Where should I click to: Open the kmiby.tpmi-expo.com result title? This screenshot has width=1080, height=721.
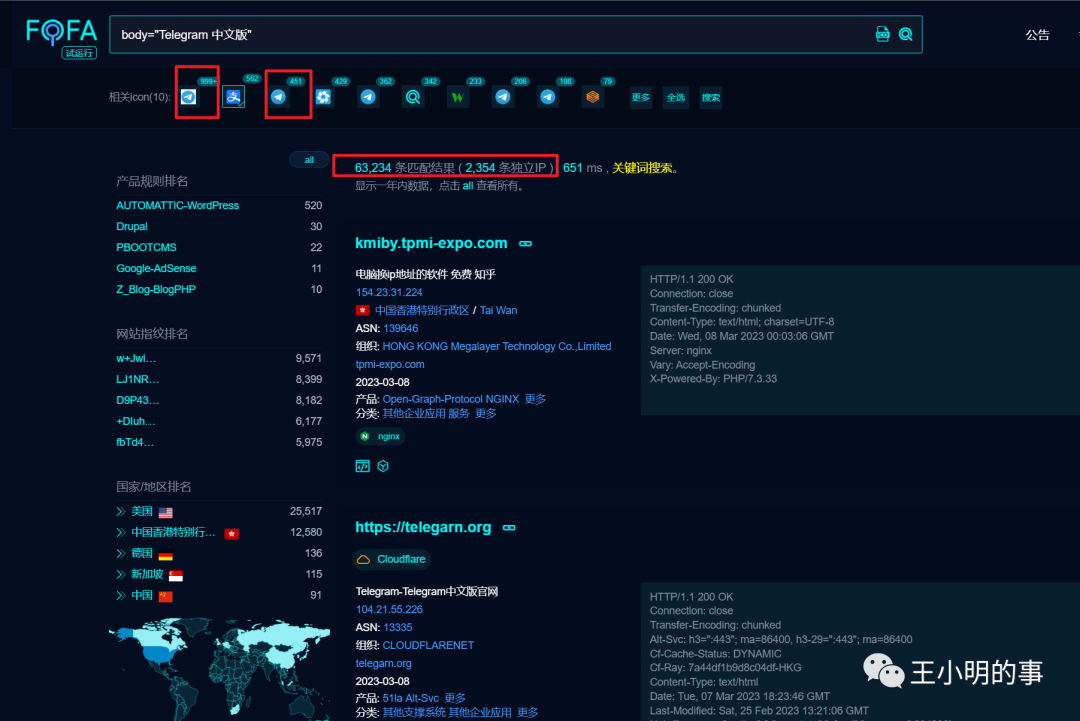(431, 243)
